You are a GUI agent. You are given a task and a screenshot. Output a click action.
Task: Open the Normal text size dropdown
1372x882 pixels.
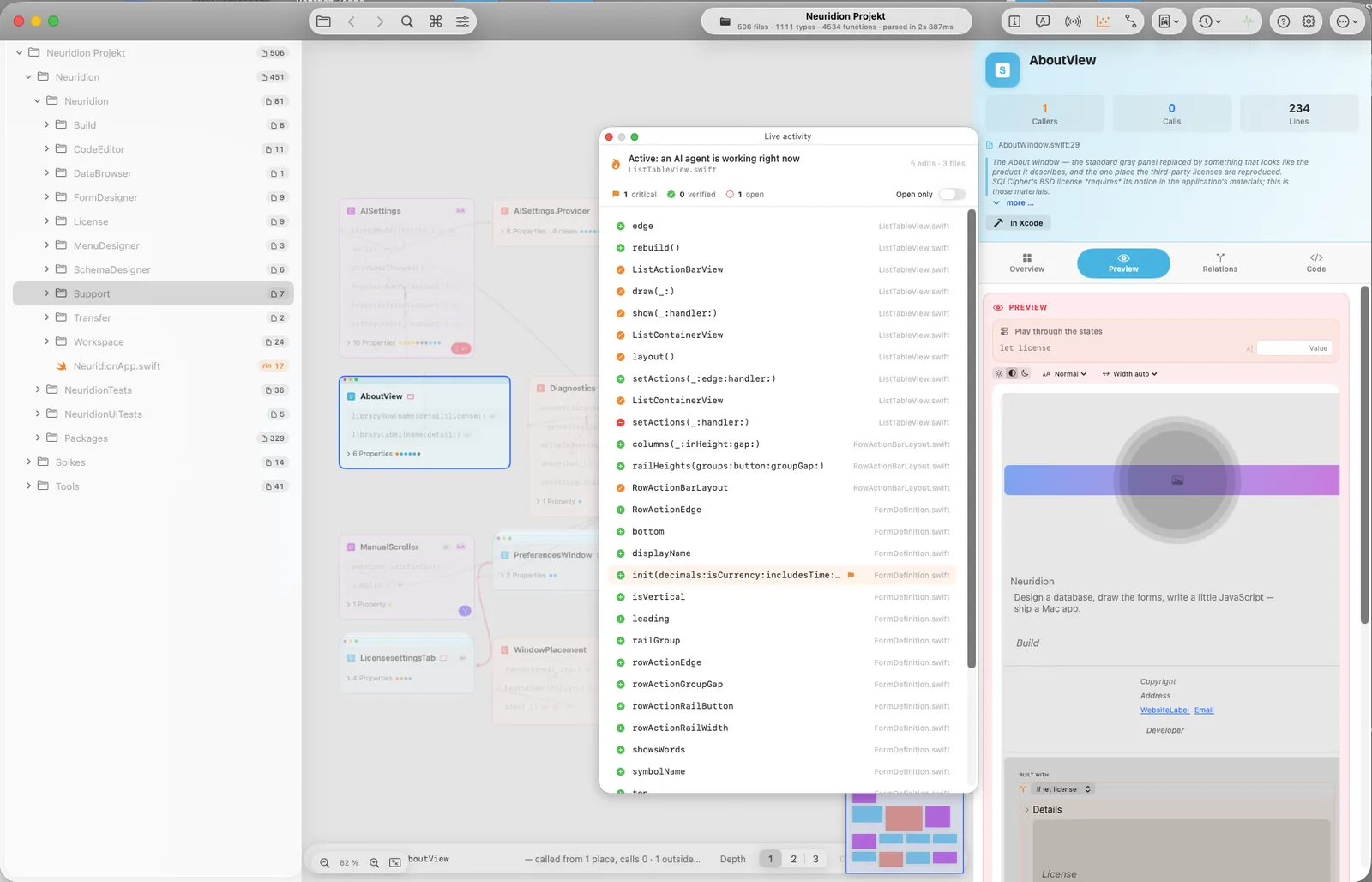(1064, 374)
